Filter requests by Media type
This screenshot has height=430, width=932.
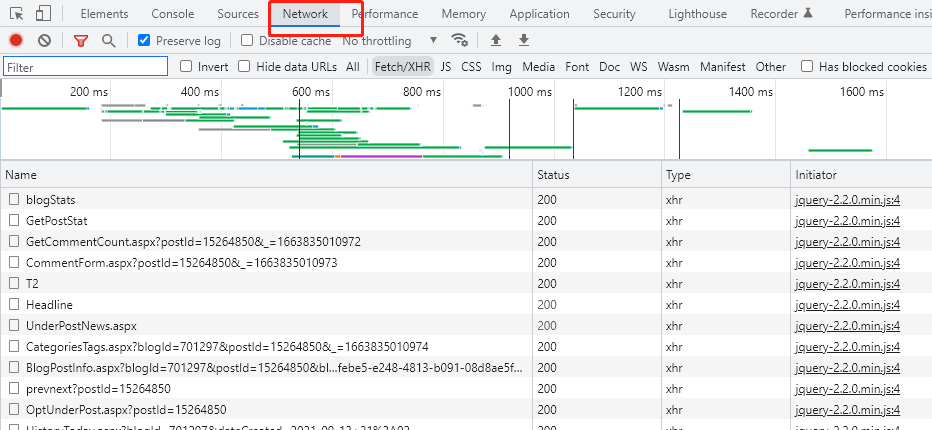tap(539, 67)
